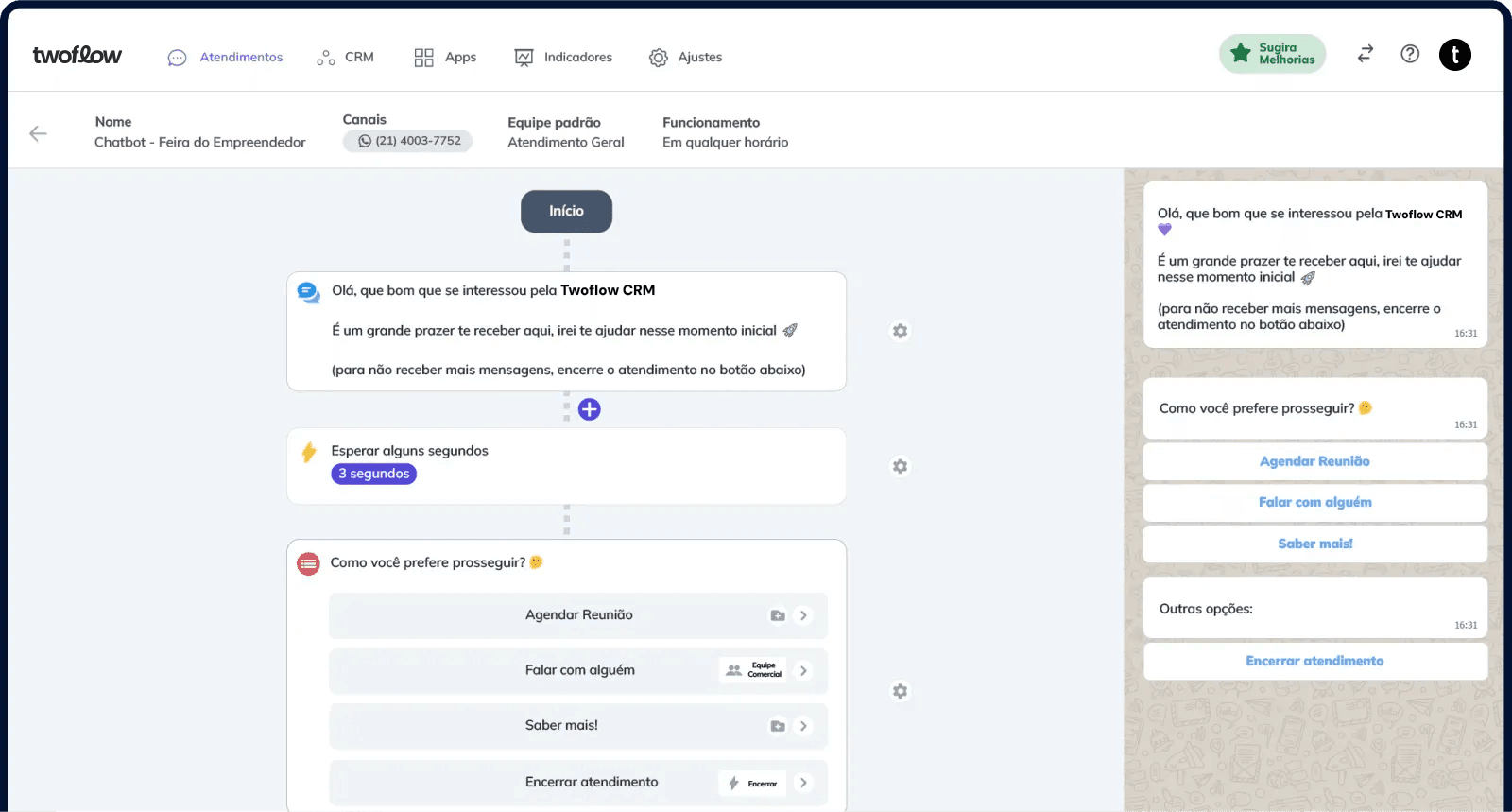
Task: Expand the Saber mais! option chevron
Action: (x=803, y=726)
